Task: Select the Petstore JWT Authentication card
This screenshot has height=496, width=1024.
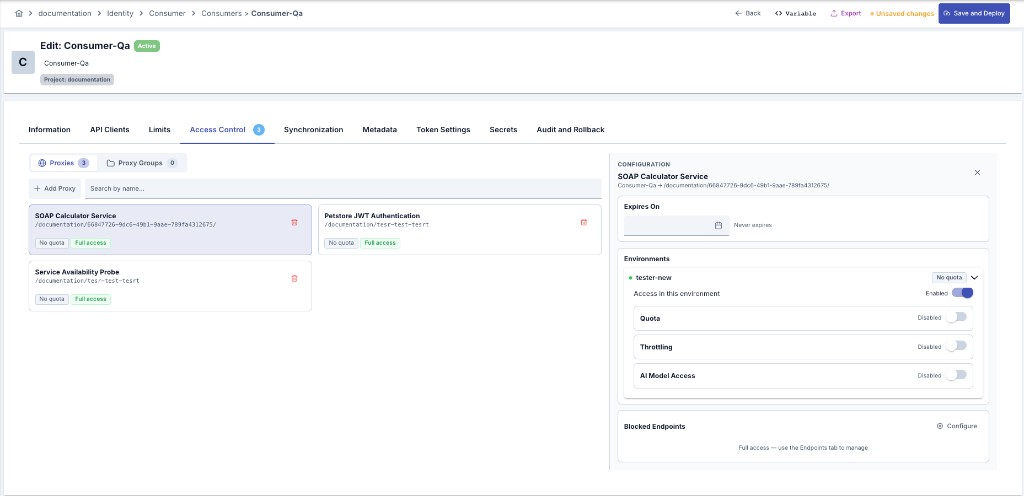Action: (x=460, y=229)
